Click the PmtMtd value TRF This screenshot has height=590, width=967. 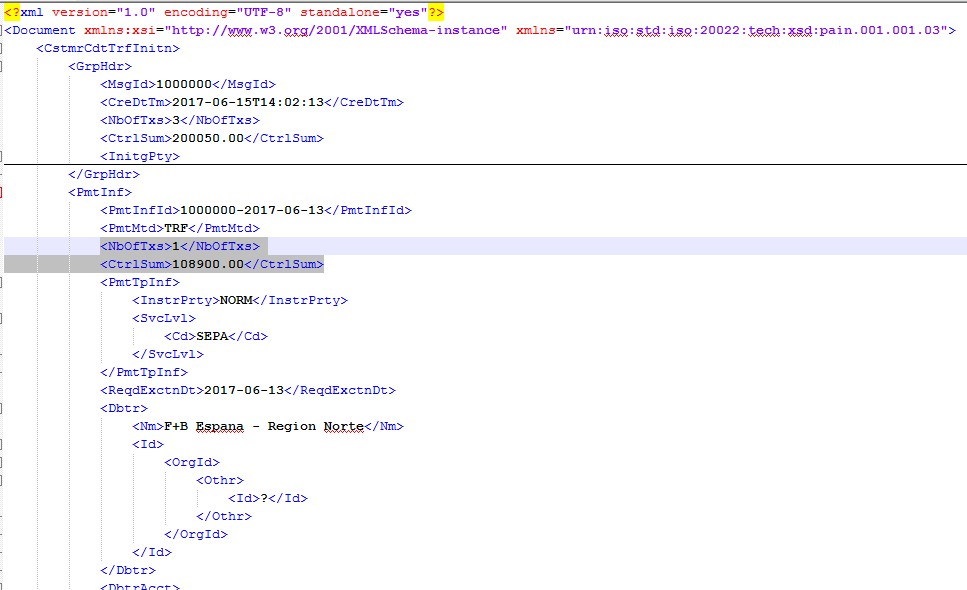pyautogui.click(x=176, y=228)
